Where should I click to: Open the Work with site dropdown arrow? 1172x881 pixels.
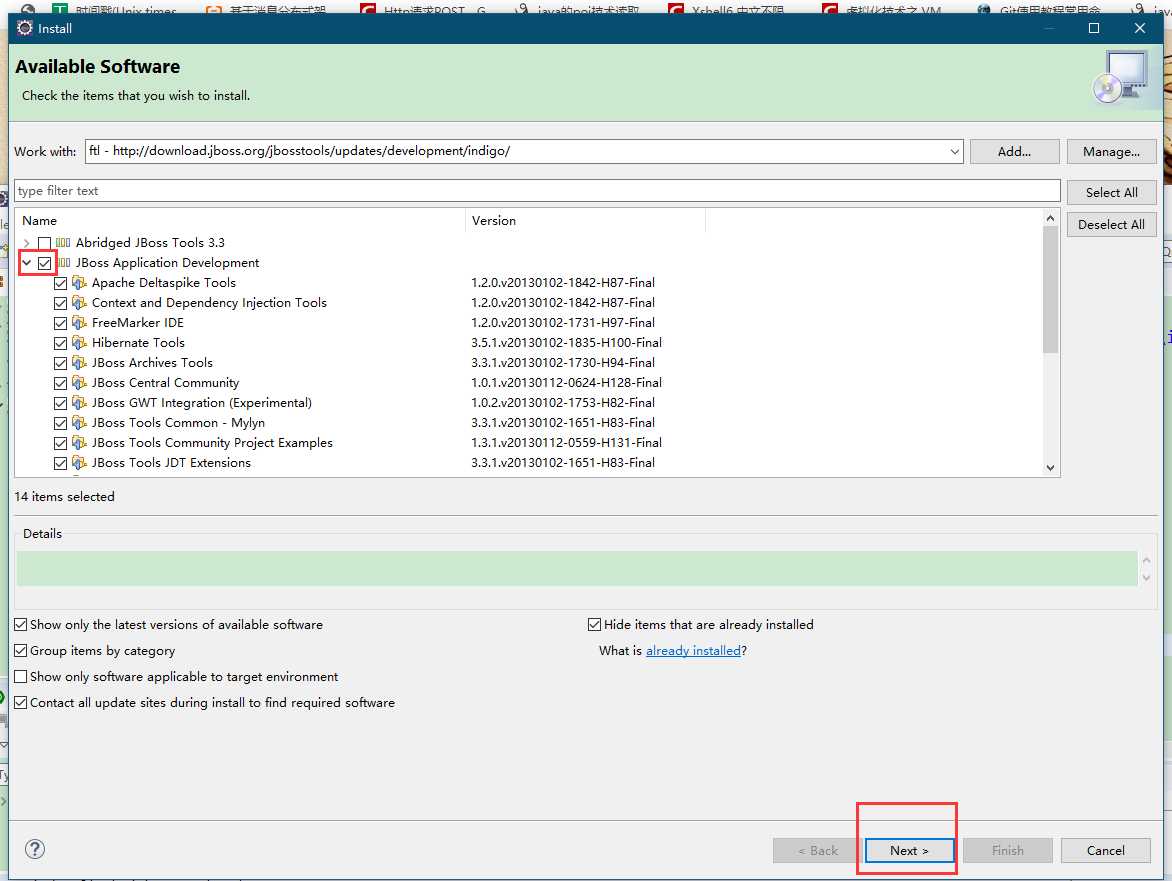click(x=954, y=152)
